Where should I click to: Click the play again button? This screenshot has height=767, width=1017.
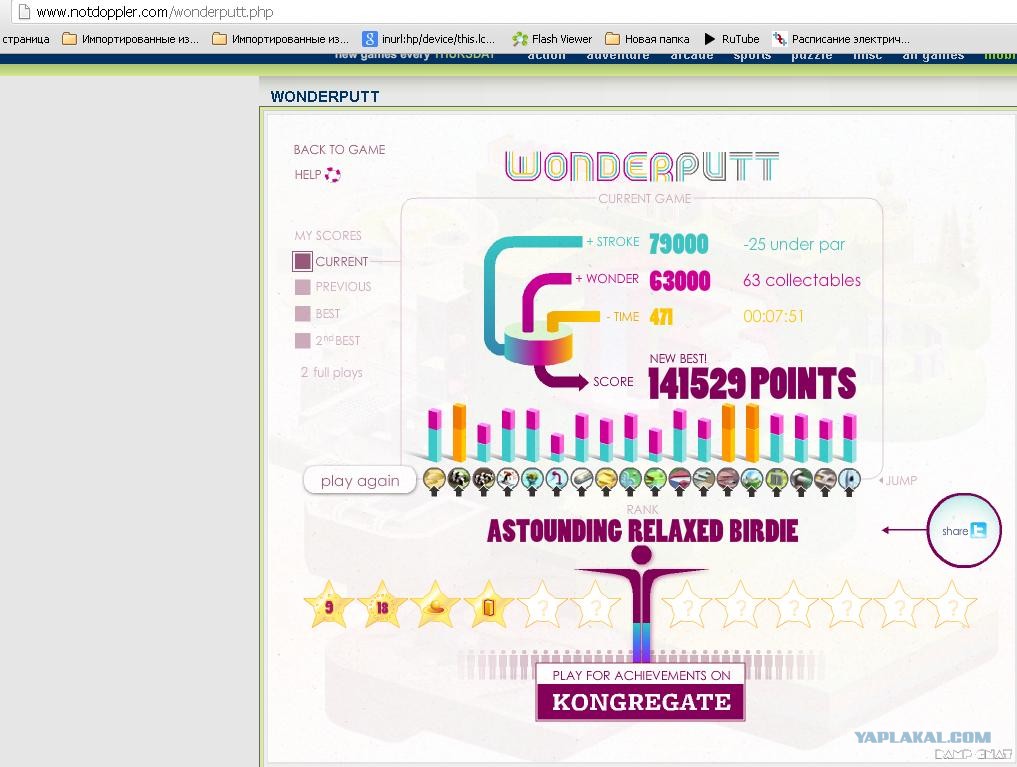tap(360, 480)
